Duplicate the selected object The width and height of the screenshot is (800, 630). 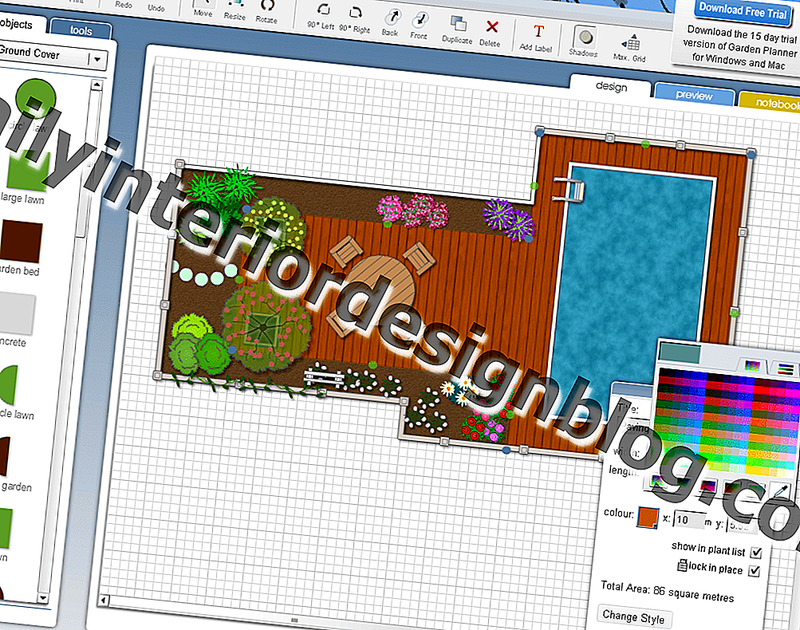[457, 30]
